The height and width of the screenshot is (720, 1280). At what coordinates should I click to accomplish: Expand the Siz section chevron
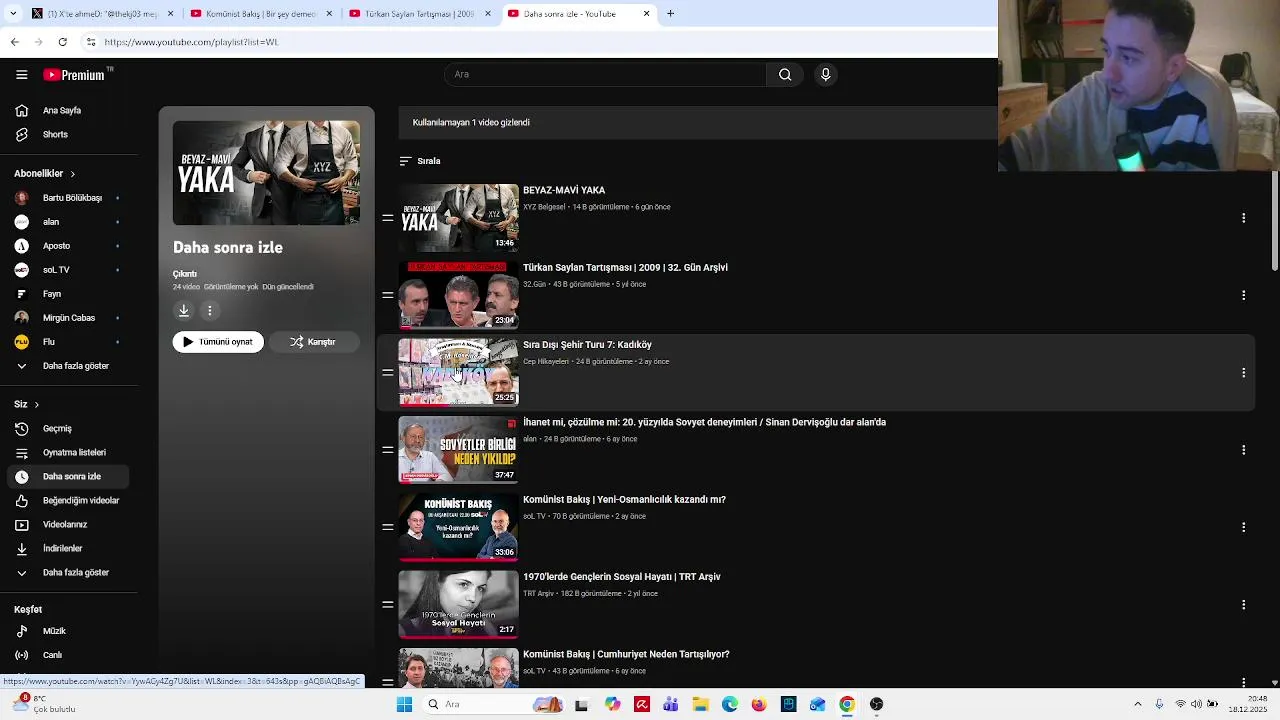[x=36, y=404]
